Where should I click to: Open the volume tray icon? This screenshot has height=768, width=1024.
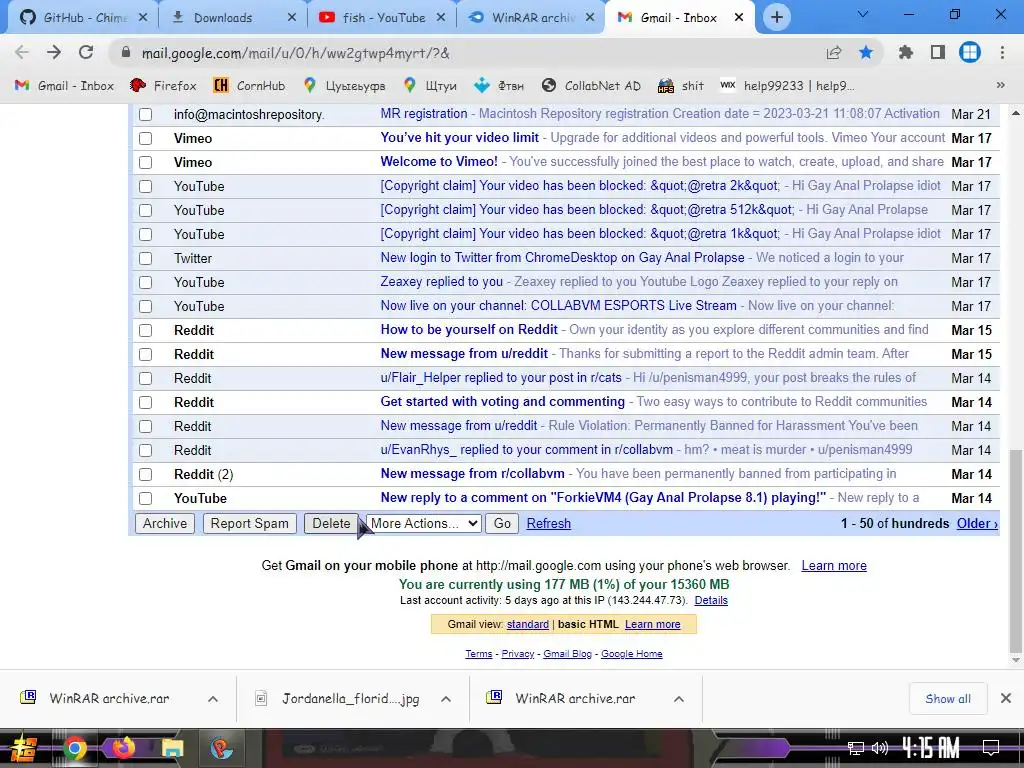click(x=880, y=748)
